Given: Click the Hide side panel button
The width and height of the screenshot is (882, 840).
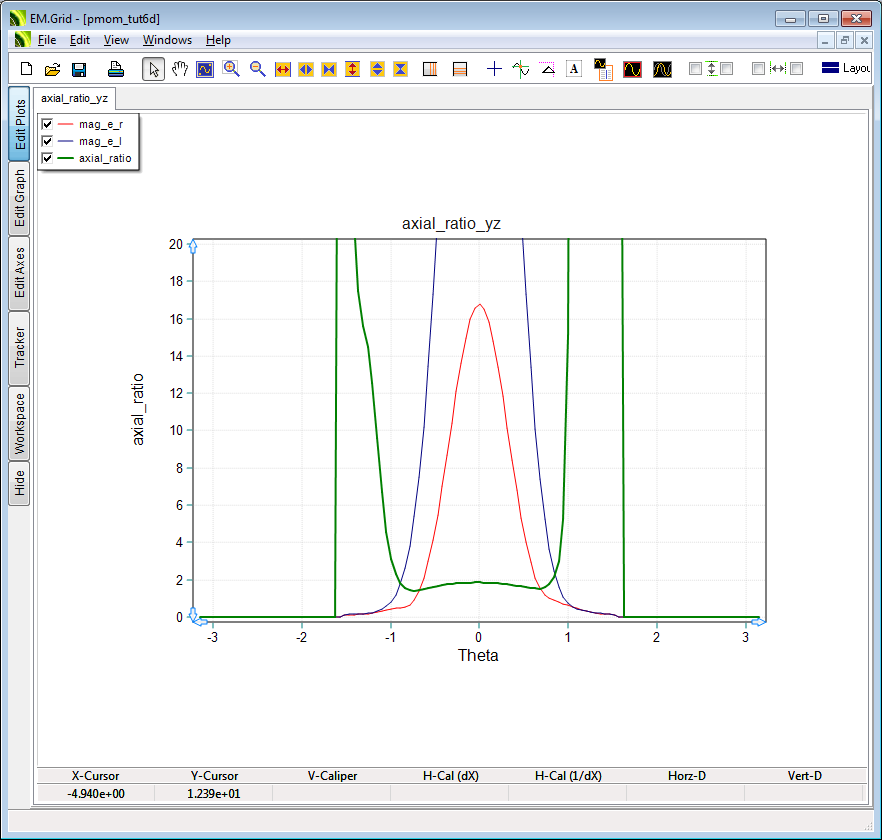Looking at the screenshot, I should [19, 484].
